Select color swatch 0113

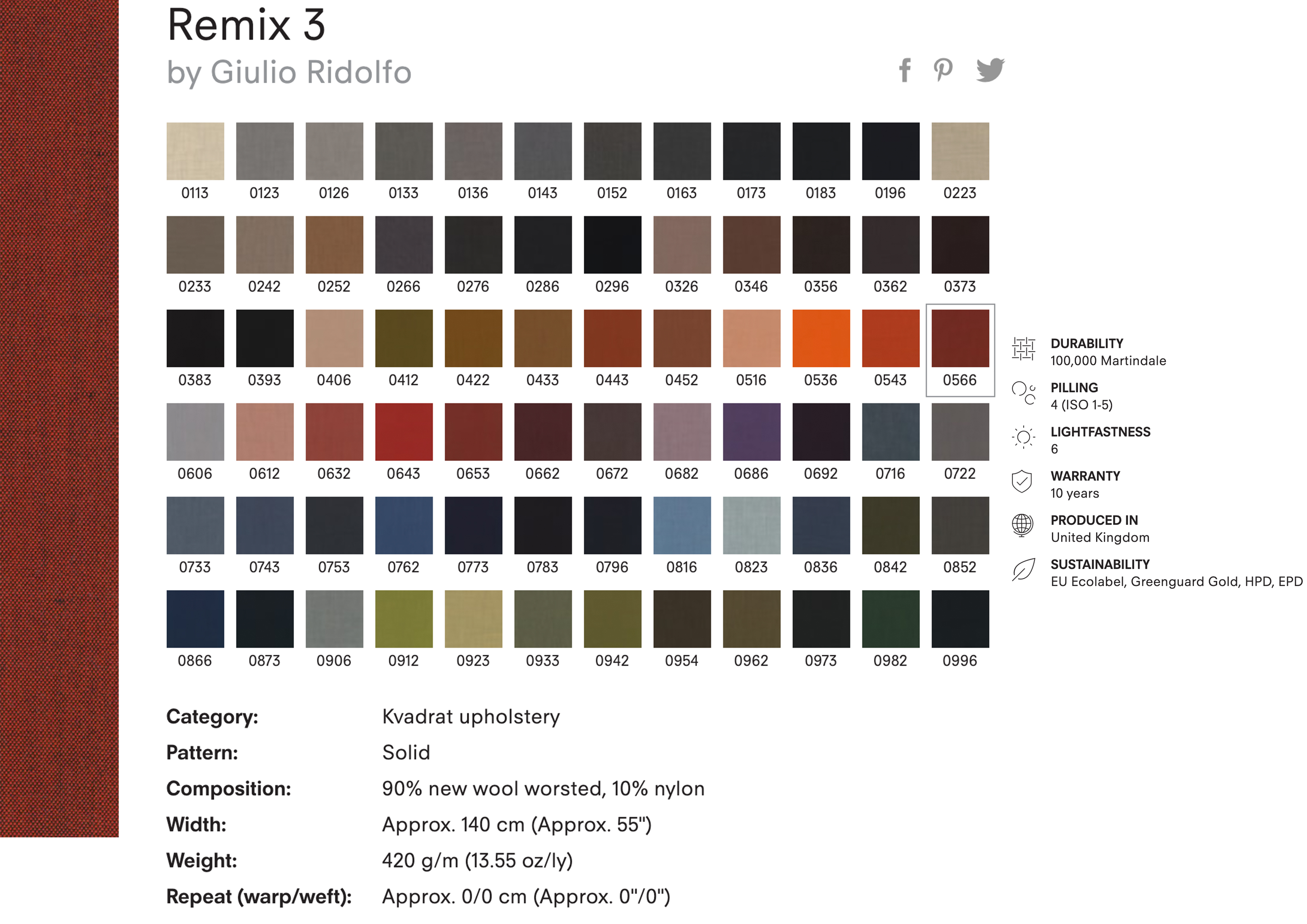[195, 151]
